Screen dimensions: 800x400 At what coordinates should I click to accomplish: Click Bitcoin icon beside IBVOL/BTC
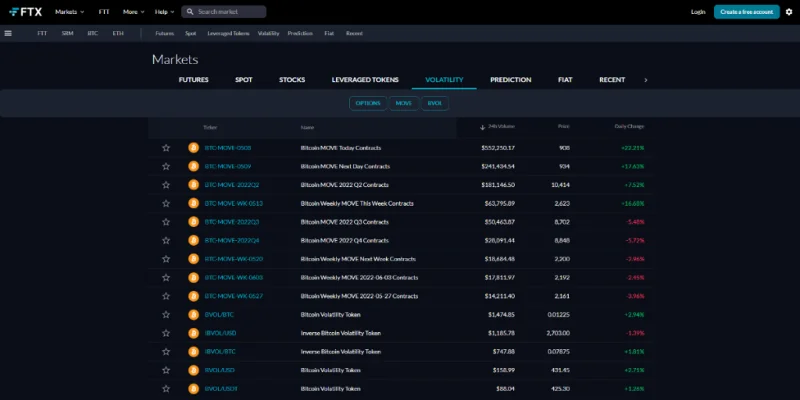point(193,352)
